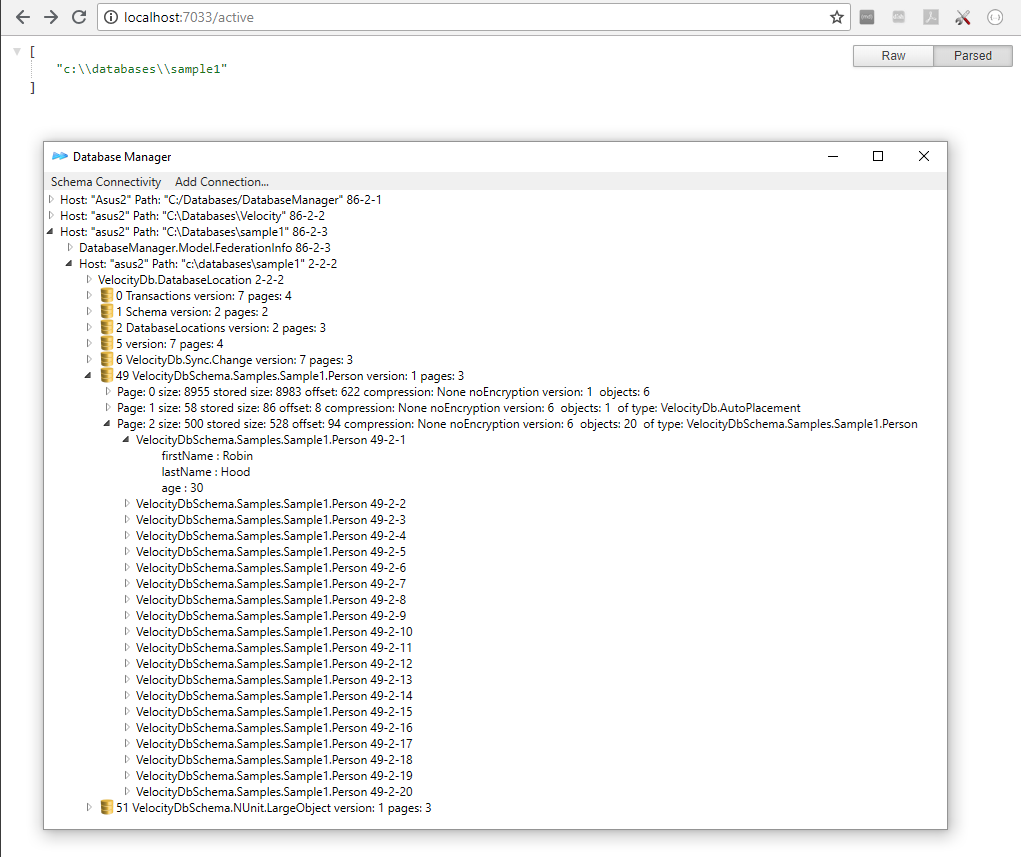
Task: Expand the FederationInfo 86-2-3 node
Action: (x=70, y=247)
